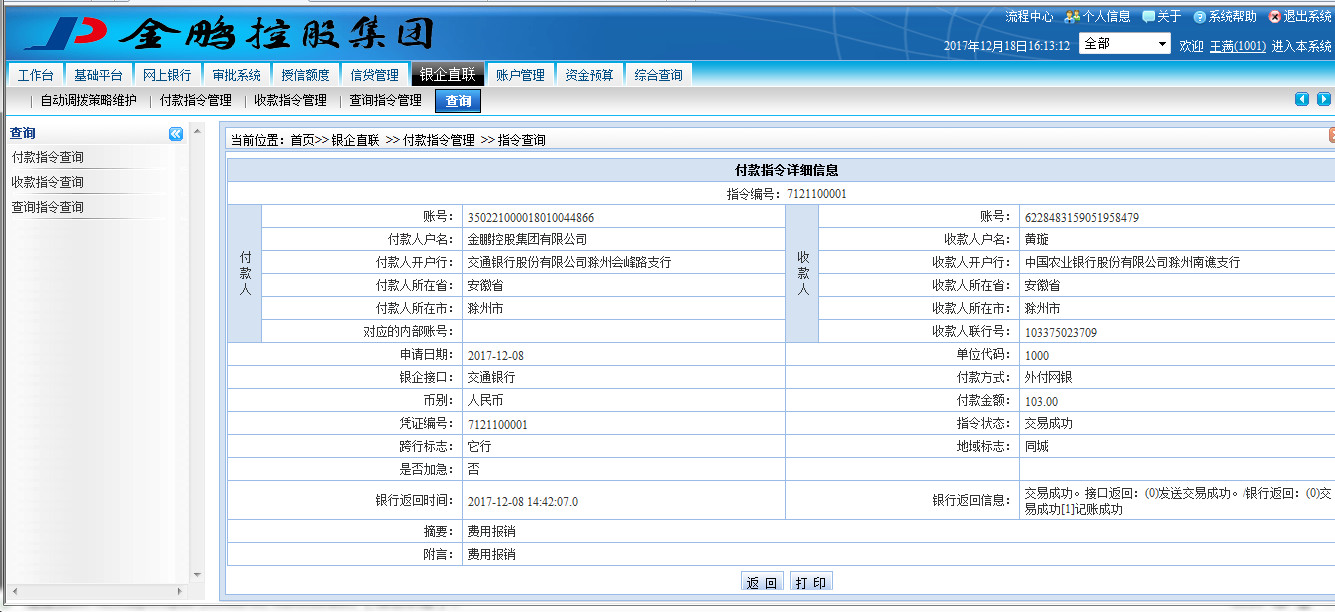Open 系统帮助 help question mark icon
This screenshot has width=1335, height=612.
coord(1200,17)
